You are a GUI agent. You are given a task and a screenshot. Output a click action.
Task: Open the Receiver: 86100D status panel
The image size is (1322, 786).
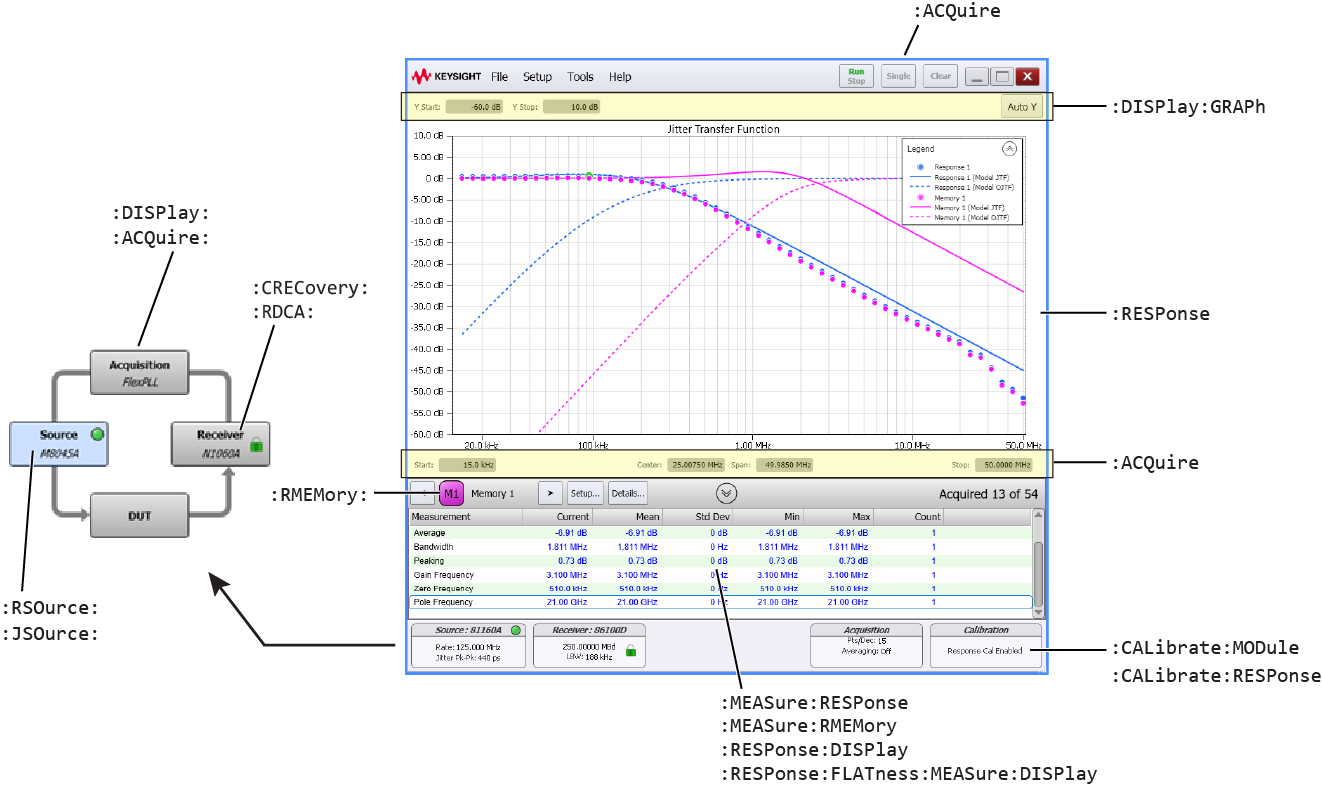click(591, 647)
